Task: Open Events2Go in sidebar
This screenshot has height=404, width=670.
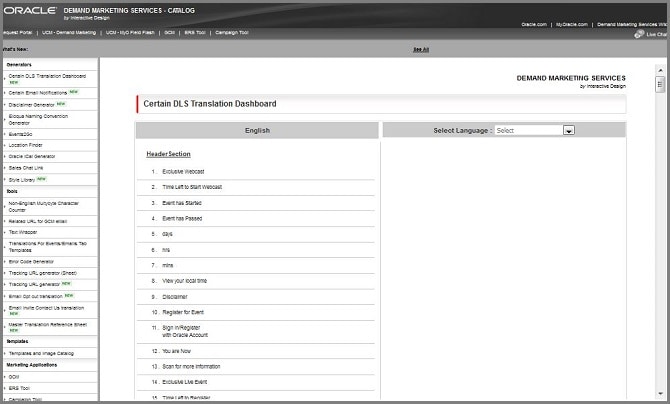Action: (20, 134)
